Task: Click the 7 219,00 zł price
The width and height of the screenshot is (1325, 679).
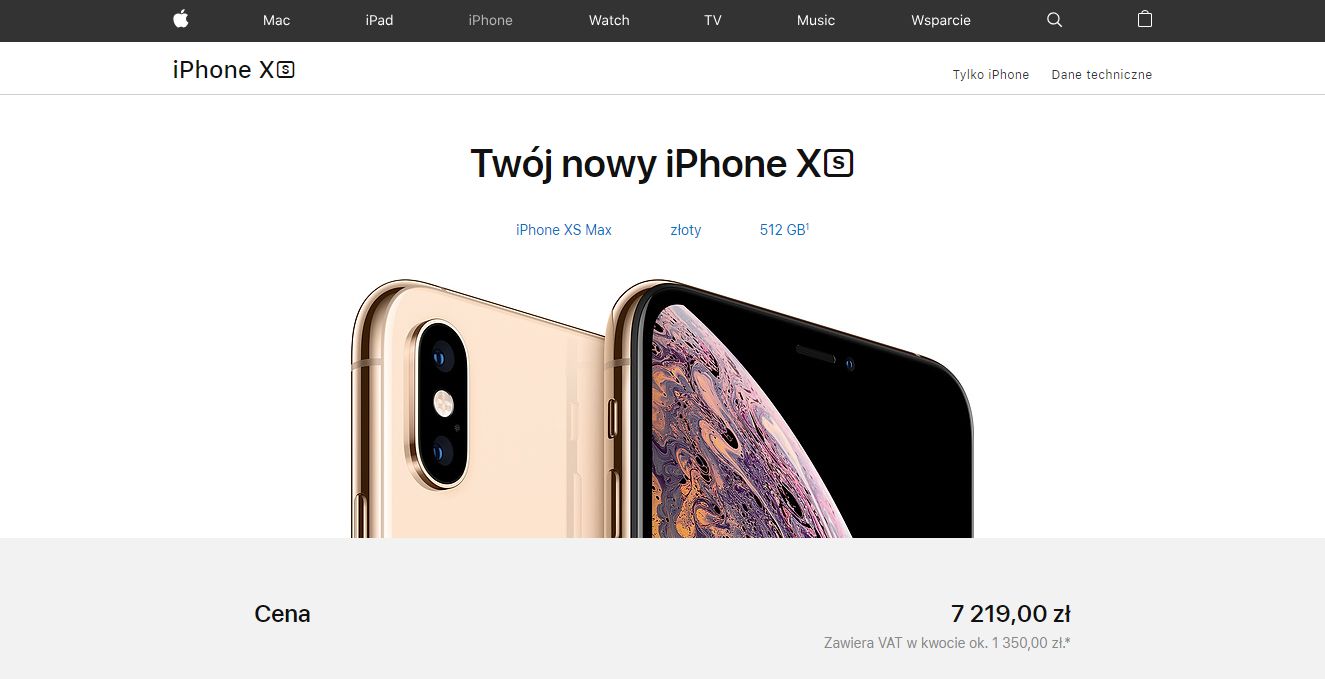Action: (1011, 614)
